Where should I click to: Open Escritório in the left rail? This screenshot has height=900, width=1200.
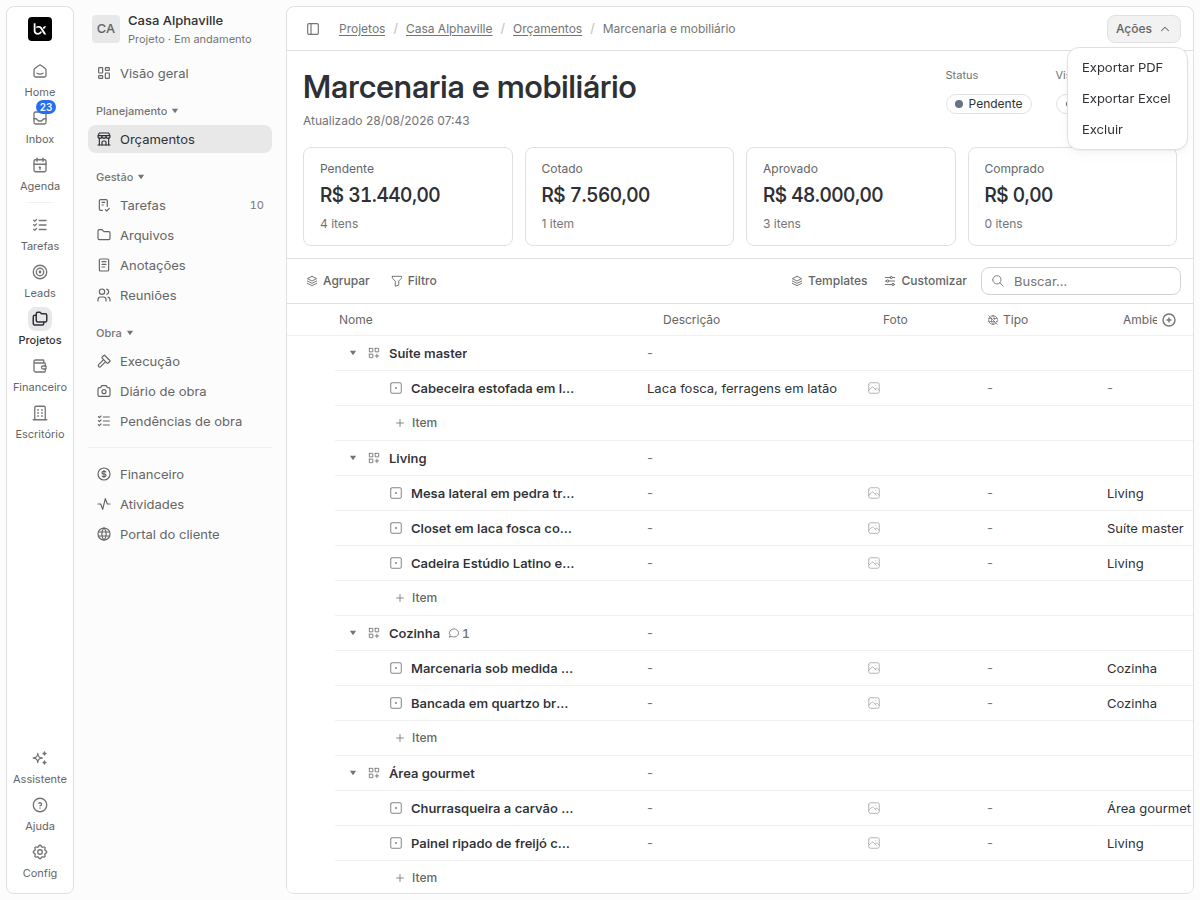click(x=40, y=422)
